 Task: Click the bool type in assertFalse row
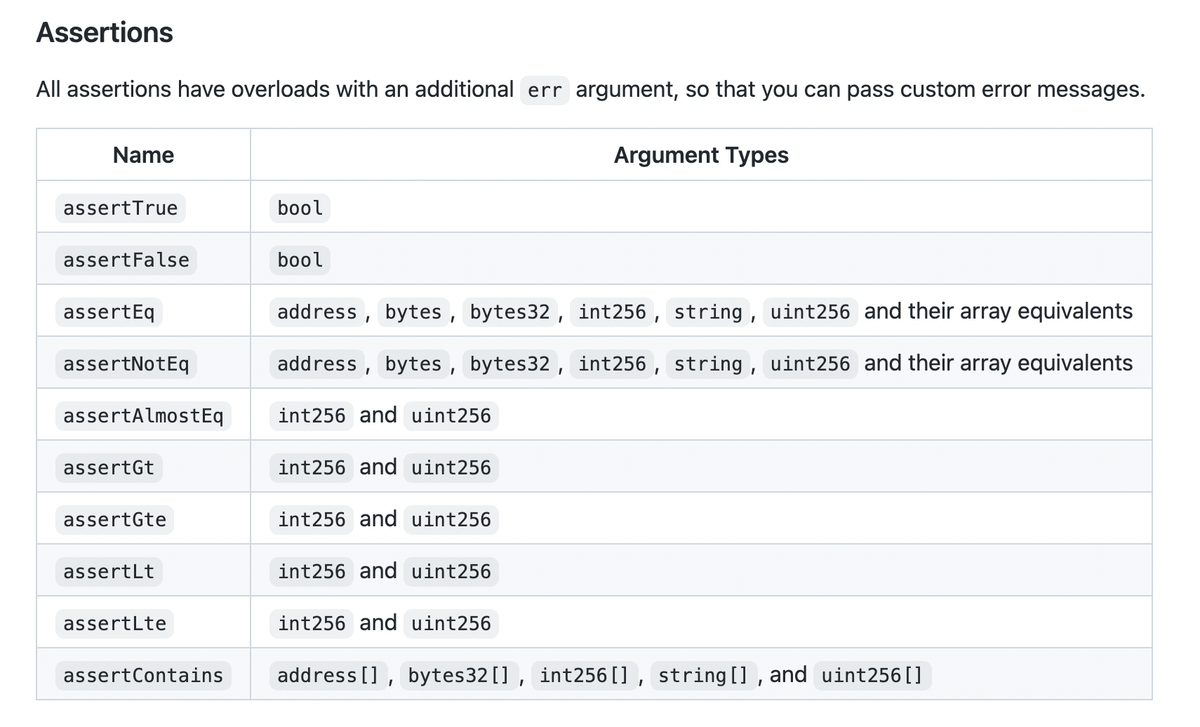click(300, 260)
